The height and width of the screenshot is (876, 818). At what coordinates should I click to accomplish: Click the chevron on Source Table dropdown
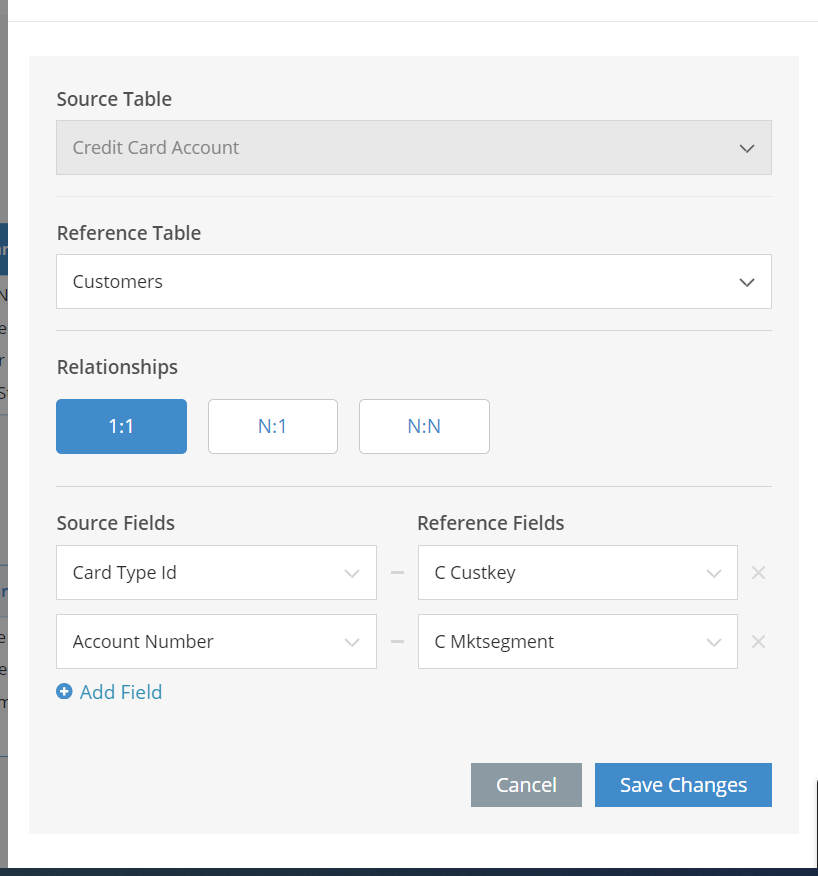pyautogui.click(x=747, y=147)
